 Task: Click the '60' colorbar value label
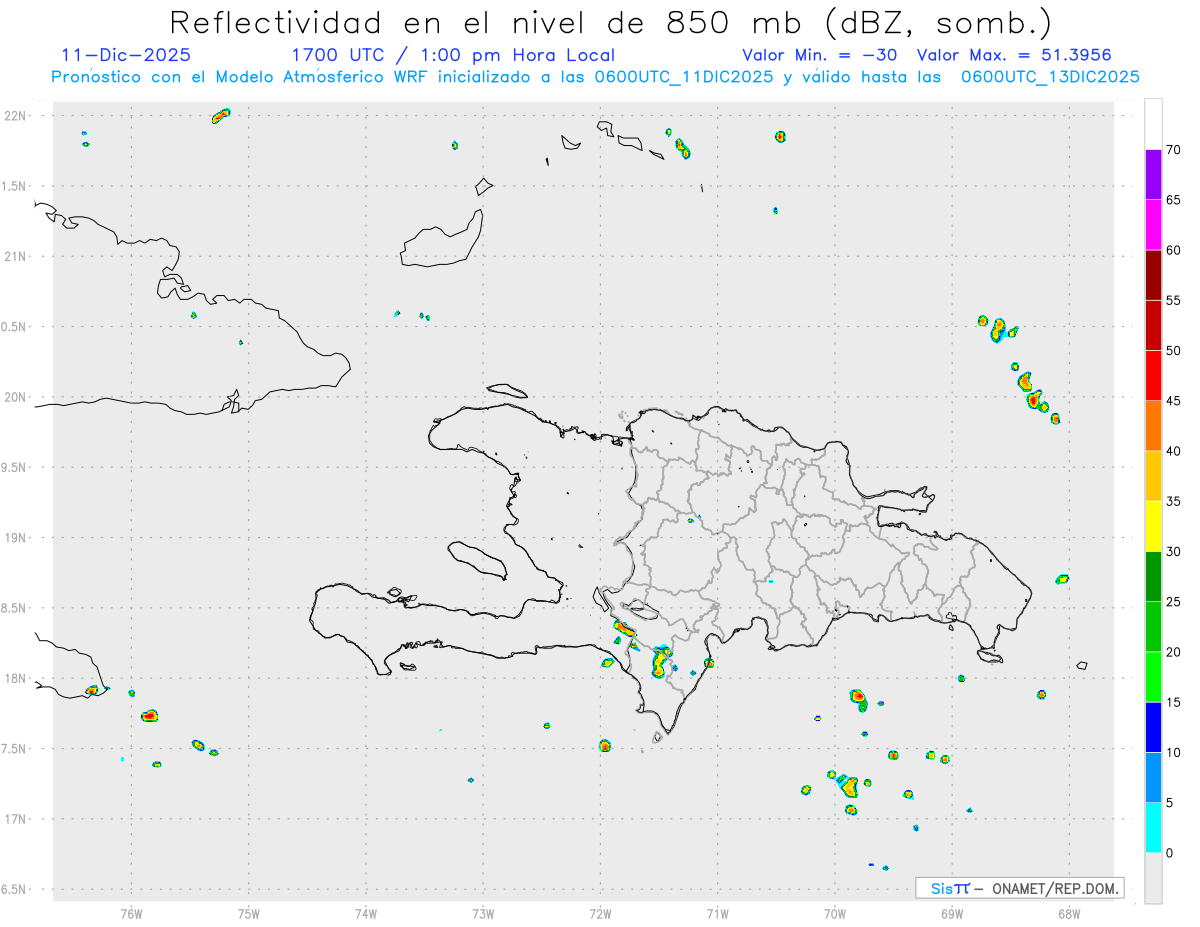point(1174,250)
